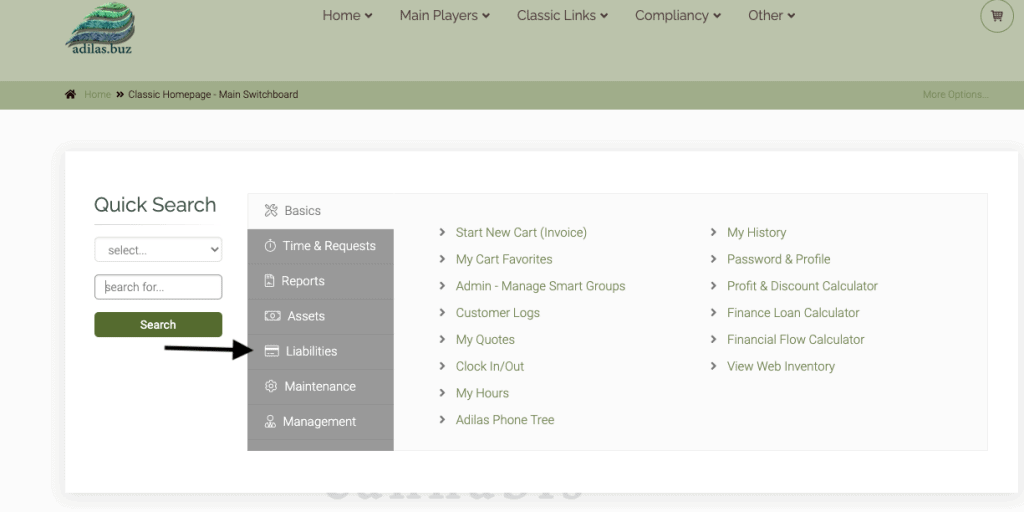The image size is (1024, 512).
Task: Switch to the Management tab
Action: point(321,422)
